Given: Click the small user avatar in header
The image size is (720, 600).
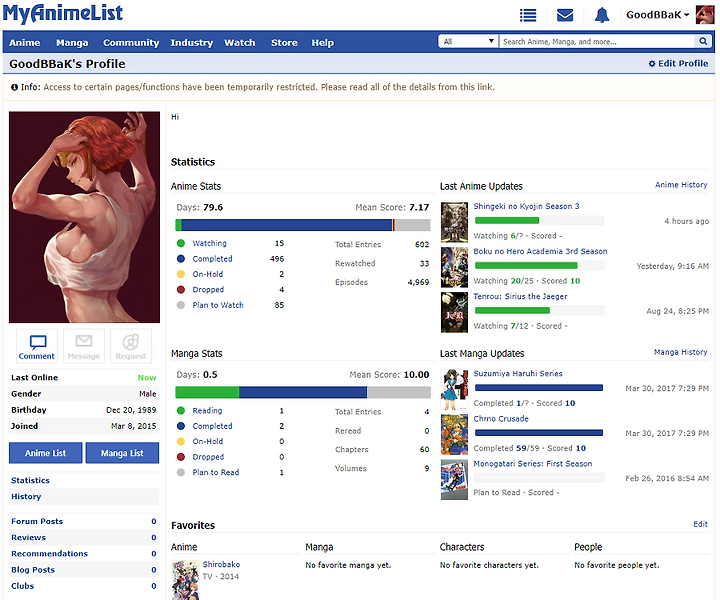Looking at the screenshot, I should [705, 15].
